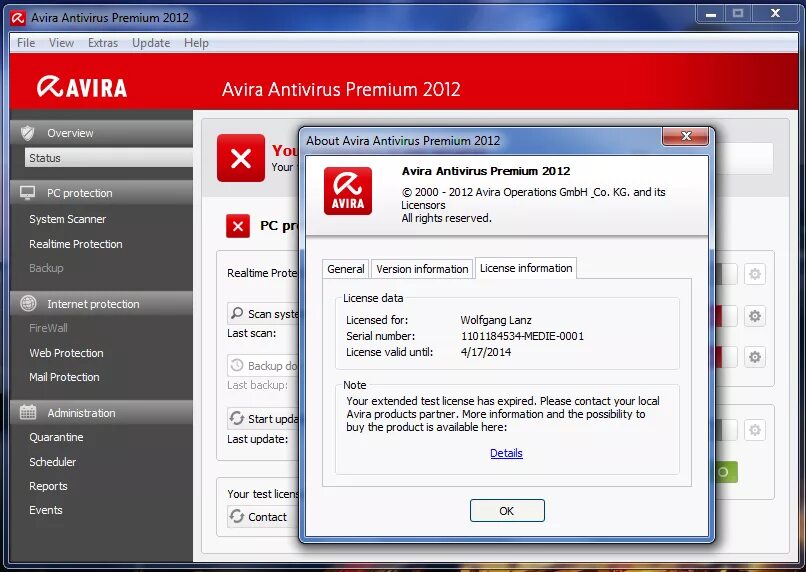This screenshot has width=806, height=572.
Task: Click the PC protection section header
Action: pyautogui.click(x=101, y=193)
